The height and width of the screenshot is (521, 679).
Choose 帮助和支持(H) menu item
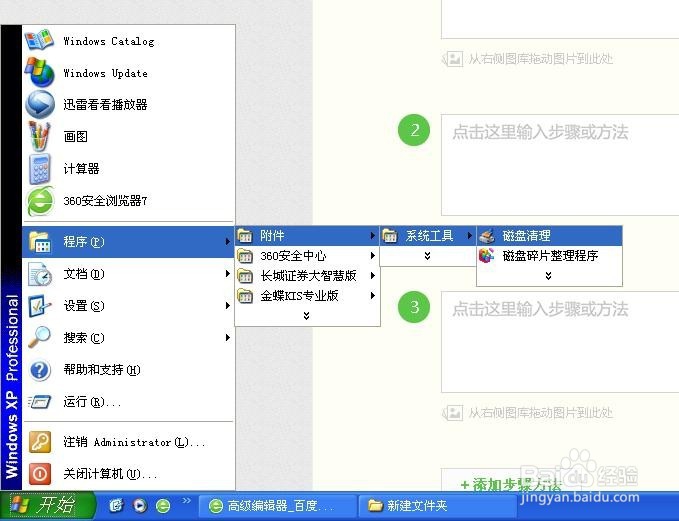128,370
